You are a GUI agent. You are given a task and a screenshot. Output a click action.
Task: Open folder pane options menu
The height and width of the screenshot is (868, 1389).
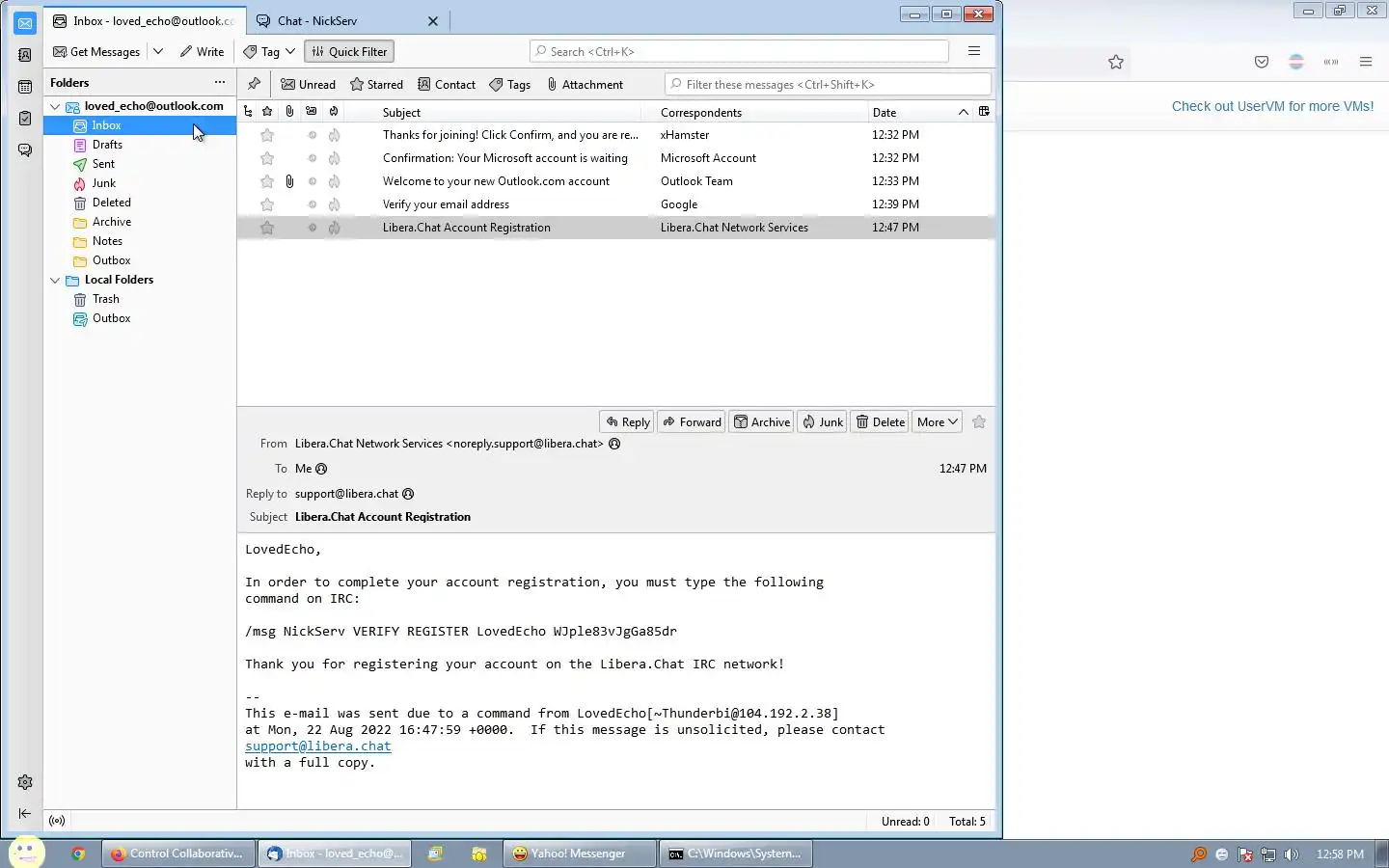click(x=220, y=82)
